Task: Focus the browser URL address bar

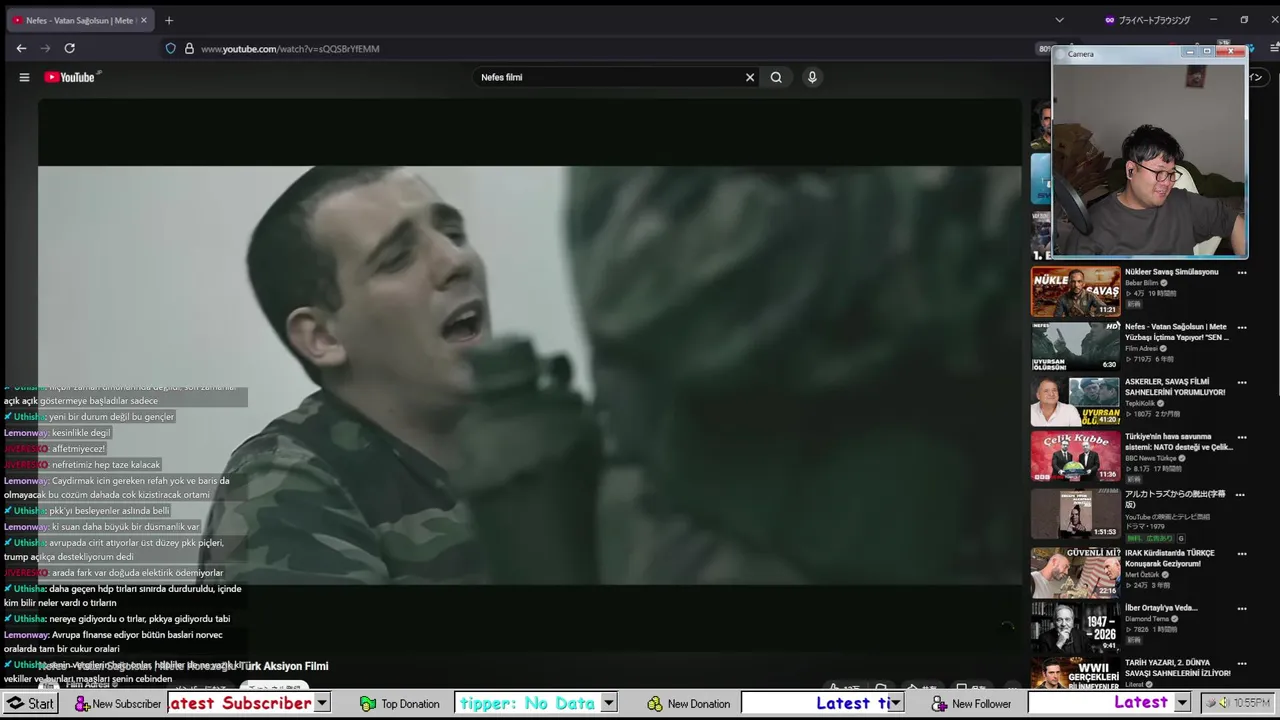Action: tap(600, 48)
